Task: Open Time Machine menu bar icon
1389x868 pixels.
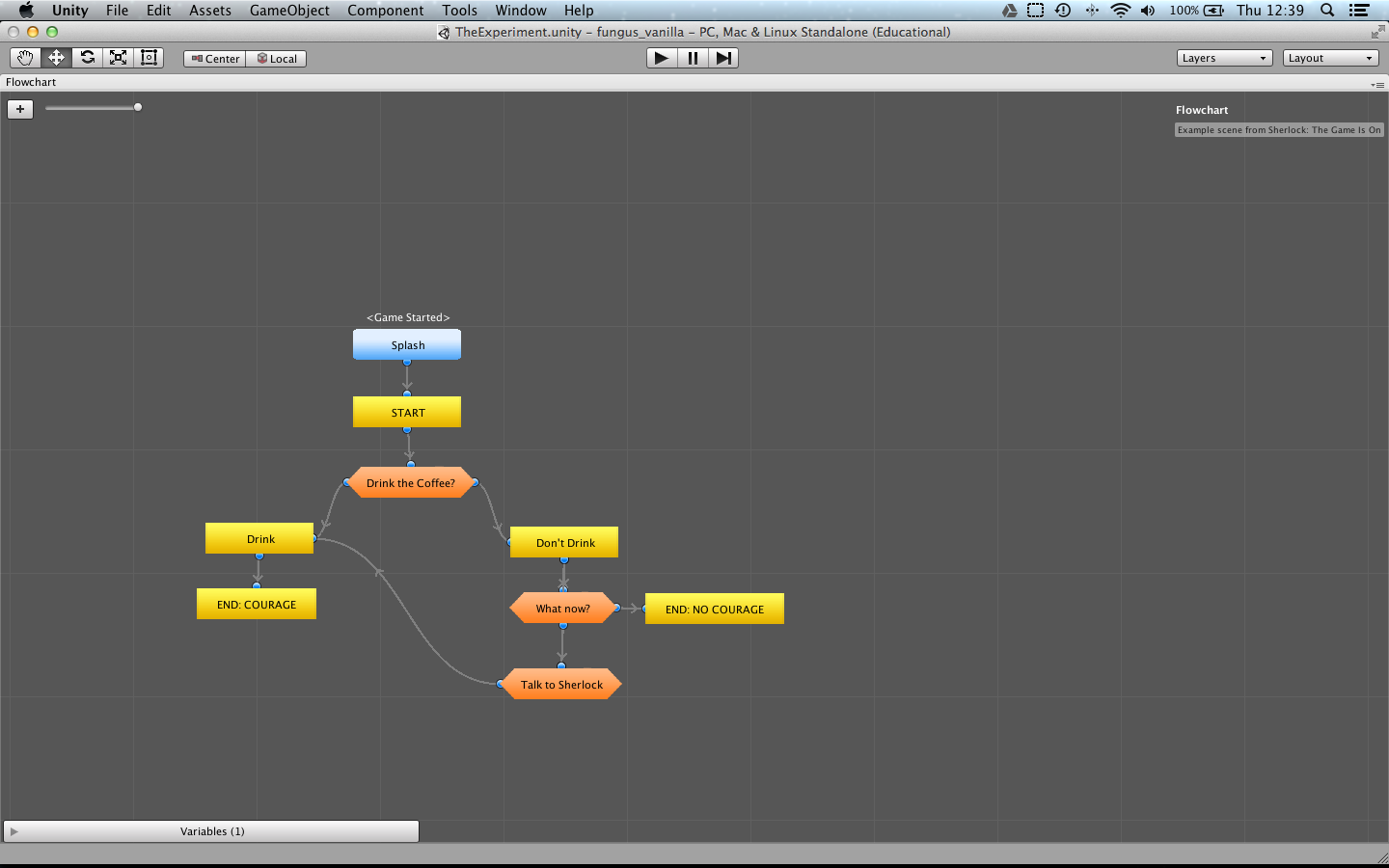Action: (x=1063, y=11)
